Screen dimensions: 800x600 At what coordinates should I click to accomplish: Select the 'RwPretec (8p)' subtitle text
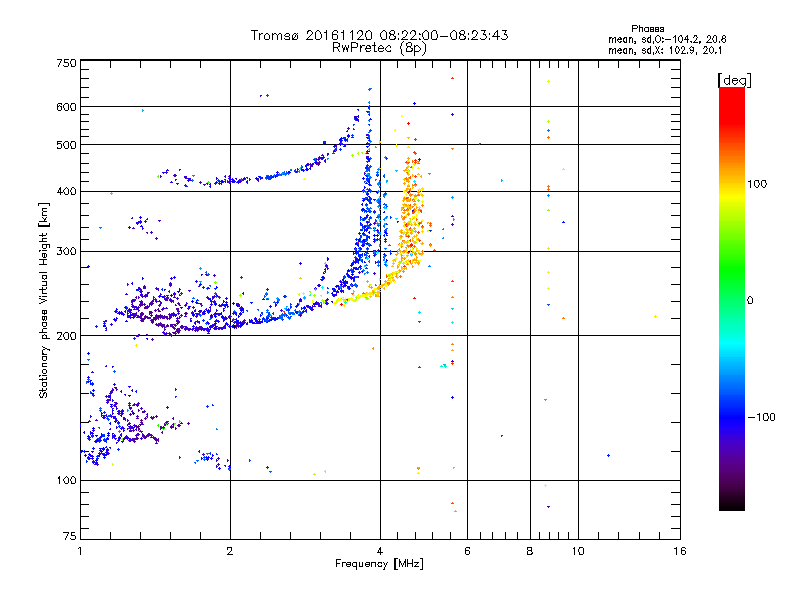click(380, 48)
